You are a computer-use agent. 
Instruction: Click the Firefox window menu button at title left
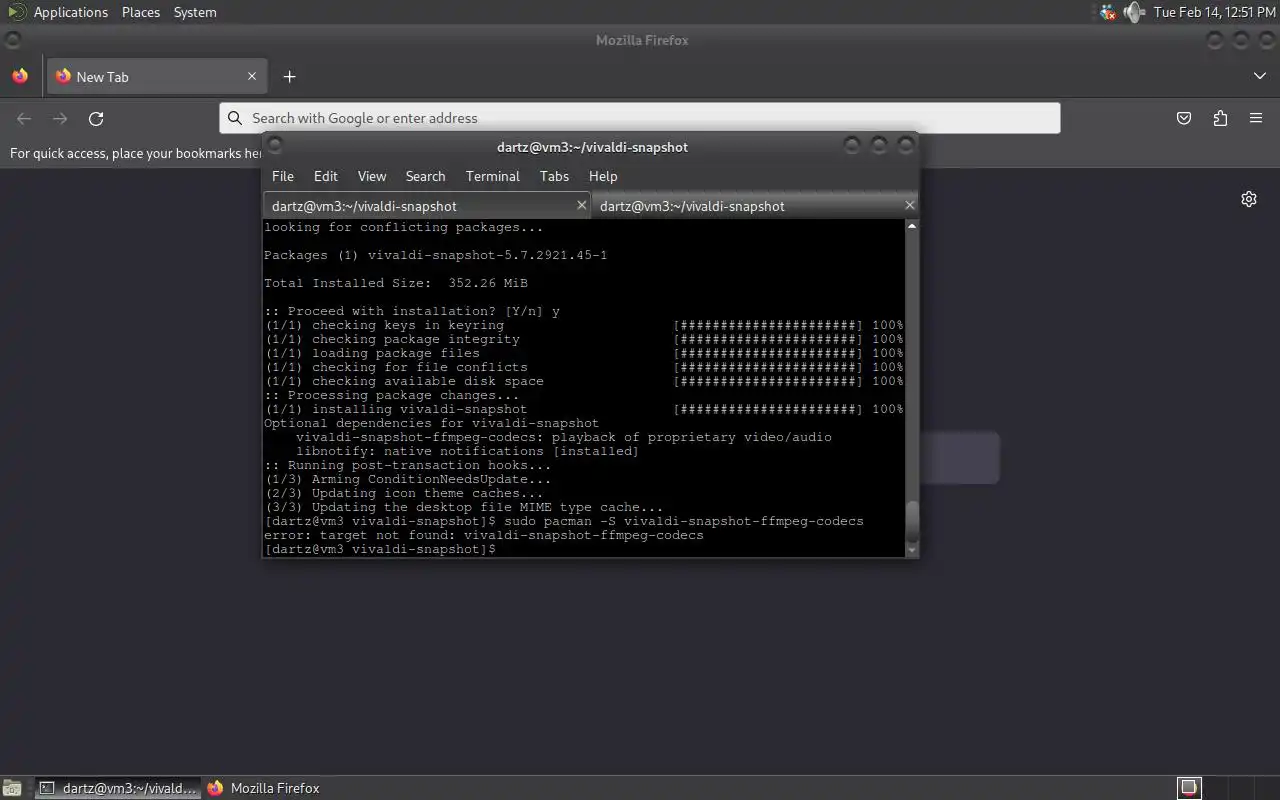13,40
